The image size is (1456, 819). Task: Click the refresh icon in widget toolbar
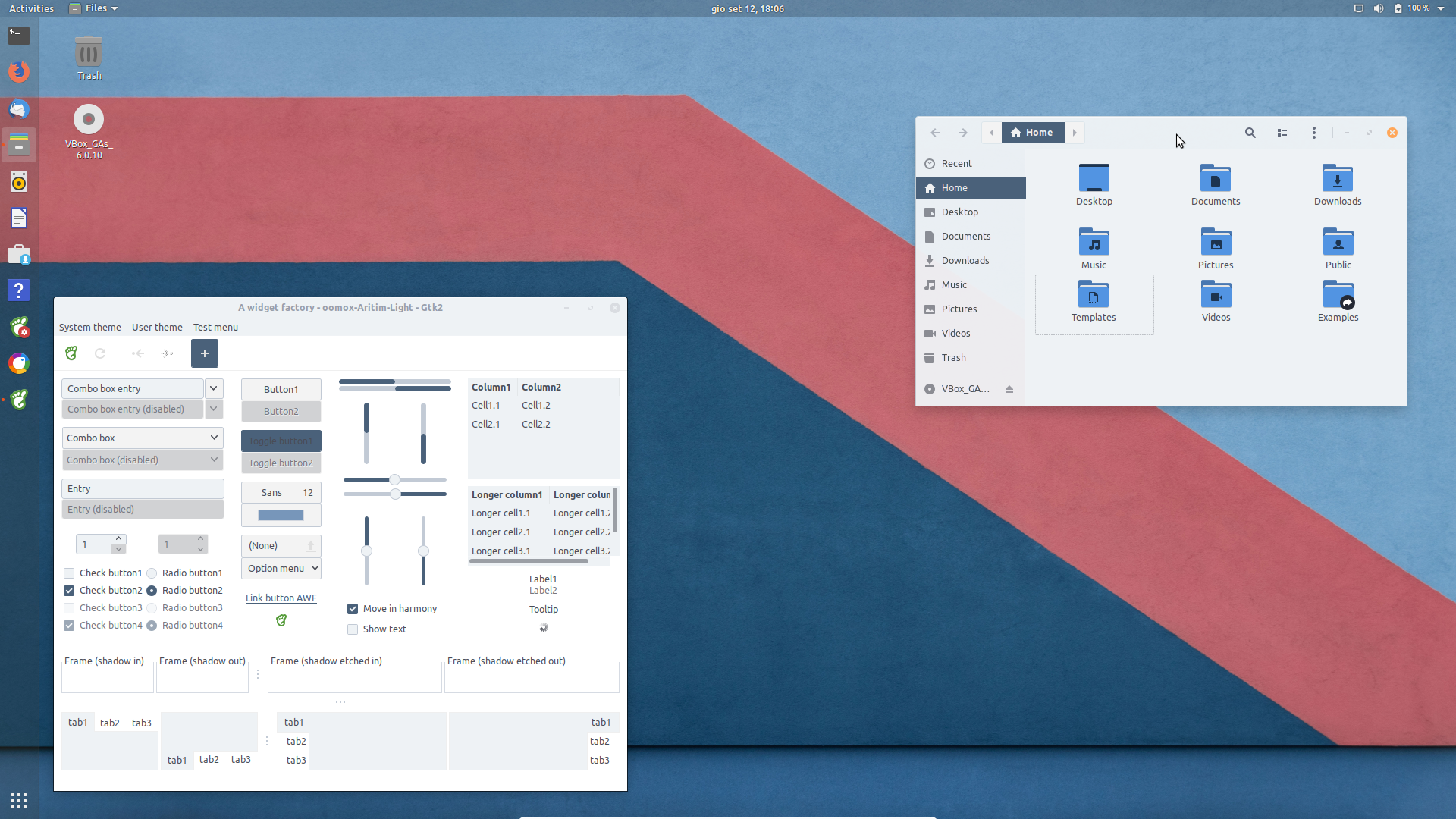(100, 353)
